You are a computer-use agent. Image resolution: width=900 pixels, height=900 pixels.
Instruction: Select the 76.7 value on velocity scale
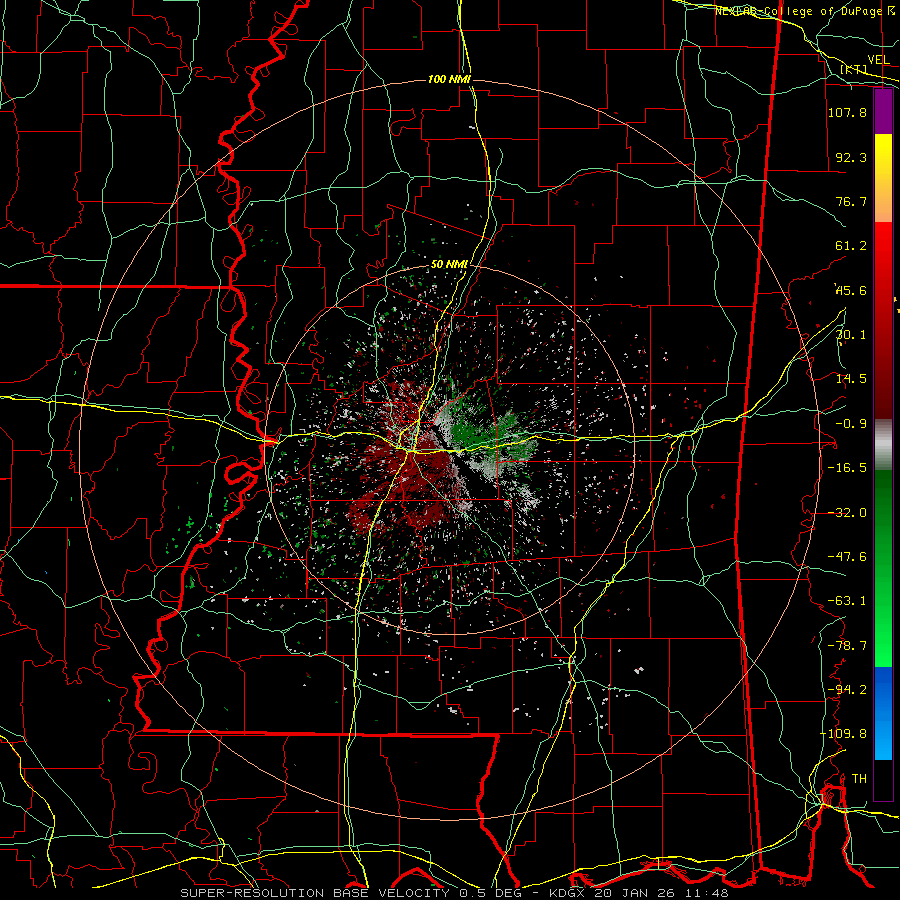click(x=851, y=201)
